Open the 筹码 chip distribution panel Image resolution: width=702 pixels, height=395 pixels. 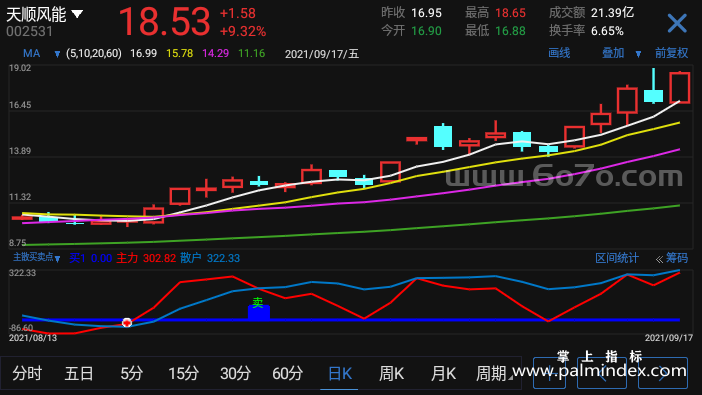672,258
